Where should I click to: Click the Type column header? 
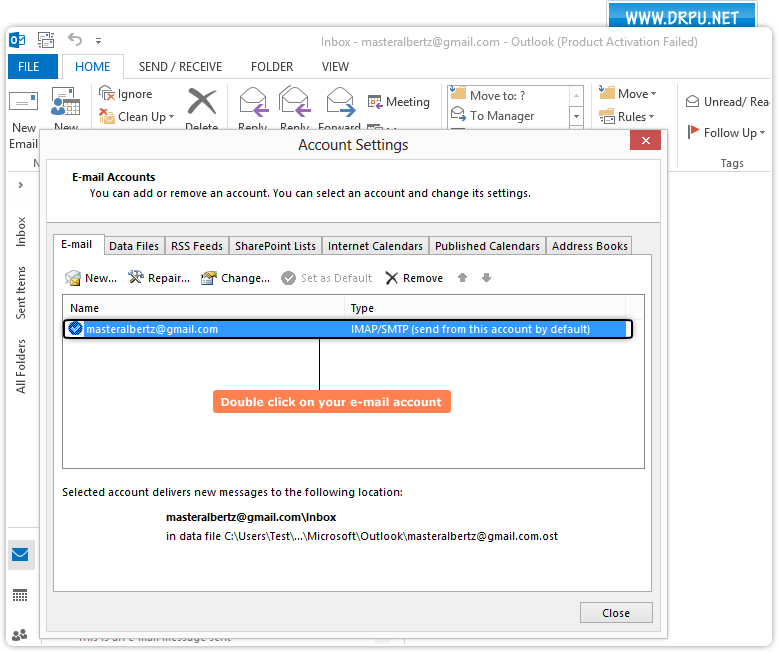485,308
